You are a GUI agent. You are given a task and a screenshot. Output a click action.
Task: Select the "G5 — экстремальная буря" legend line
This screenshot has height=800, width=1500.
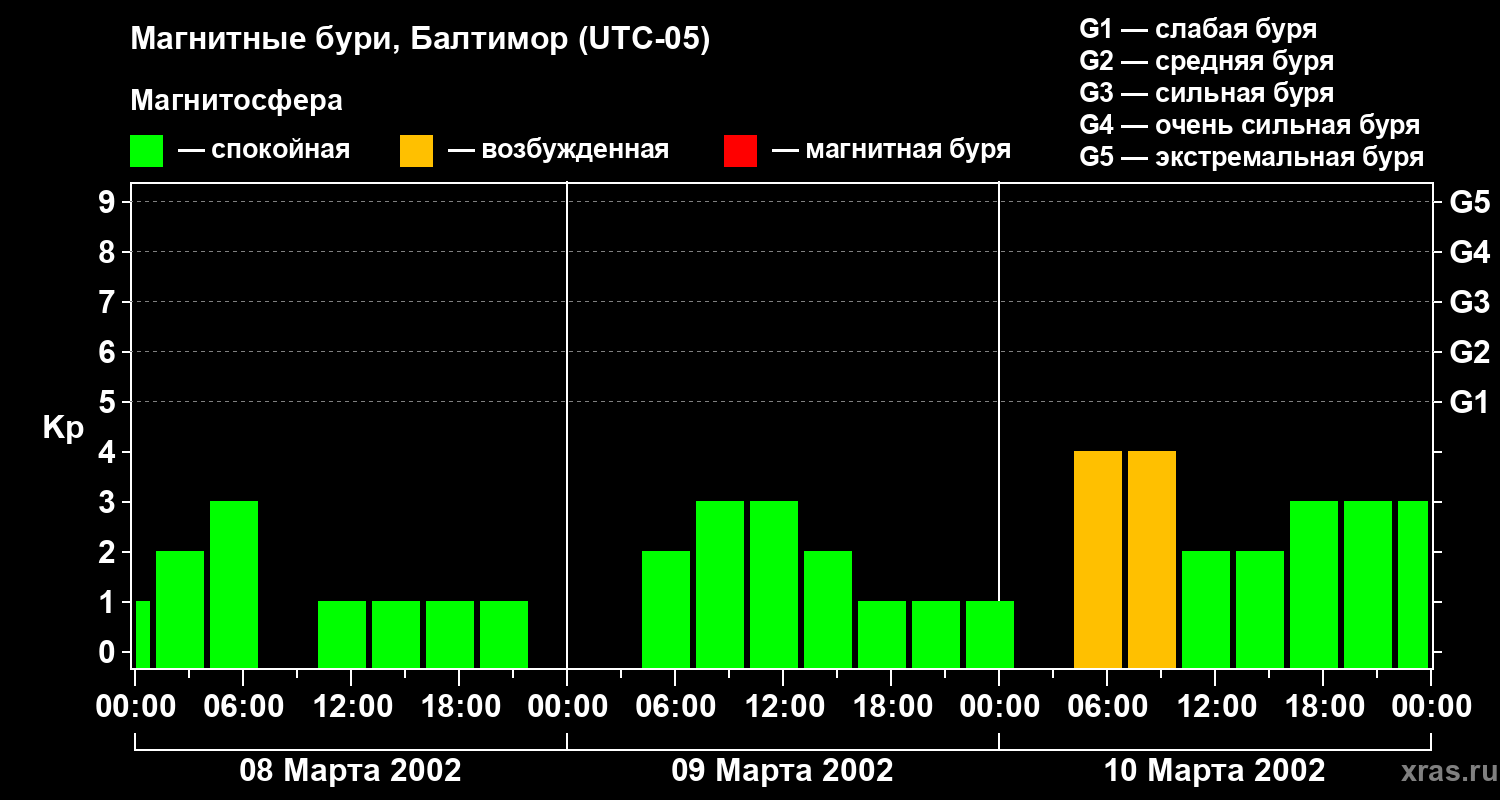(x=1252, y=157)
